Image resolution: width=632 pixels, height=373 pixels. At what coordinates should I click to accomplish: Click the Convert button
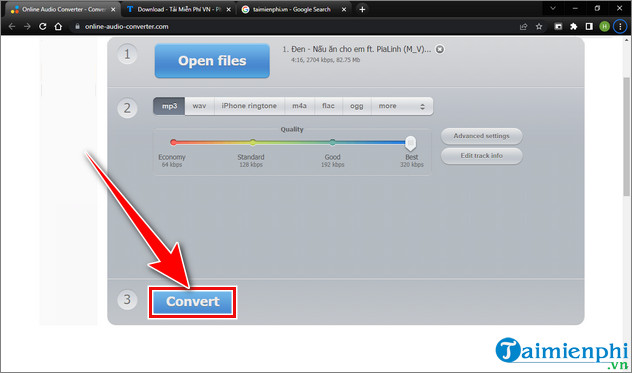[193, 302]
